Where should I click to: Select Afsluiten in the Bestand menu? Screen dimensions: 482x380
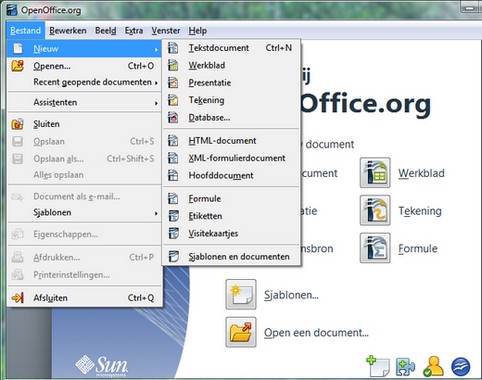tap(84, 298)
